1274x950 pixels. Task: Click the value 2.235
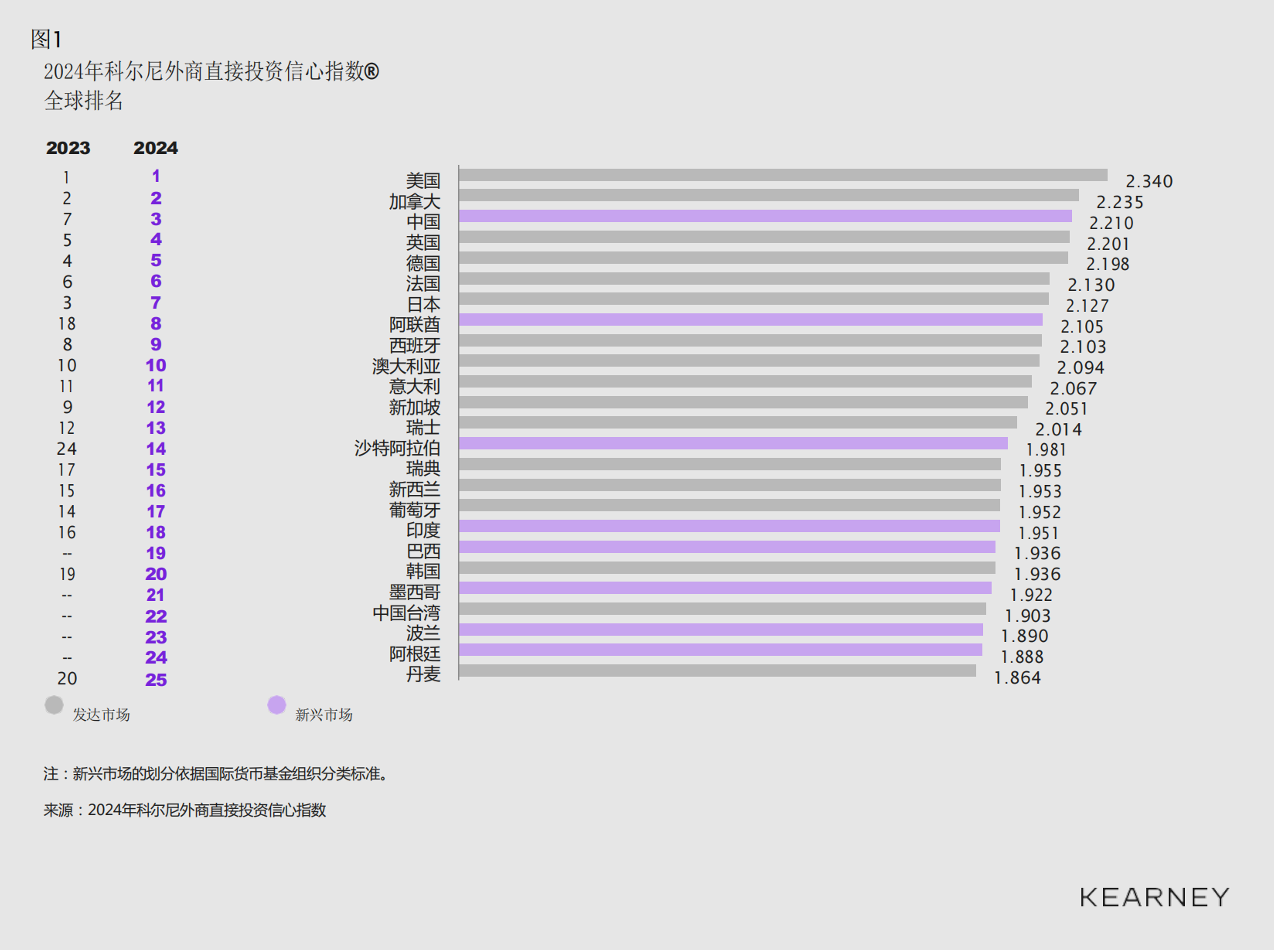tap(1120, 202)
